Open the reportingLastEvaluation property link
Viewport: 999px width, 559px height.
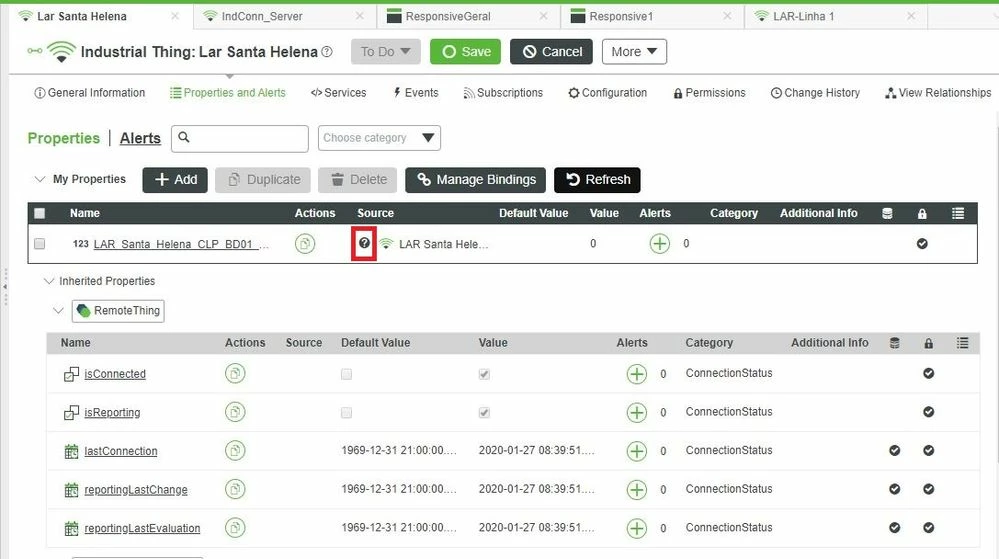click(142, 528)
